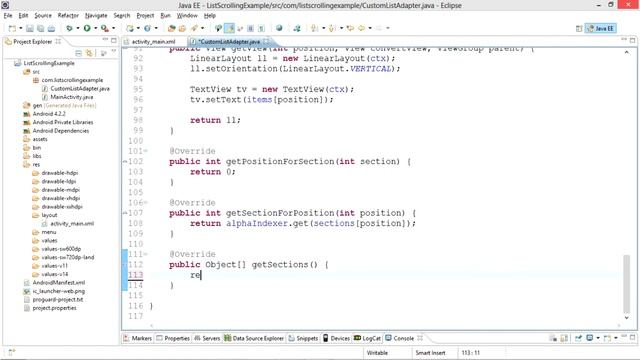
Task: Click the Last Edit Location toolbar icon
Action: click(x=350, y=28)
